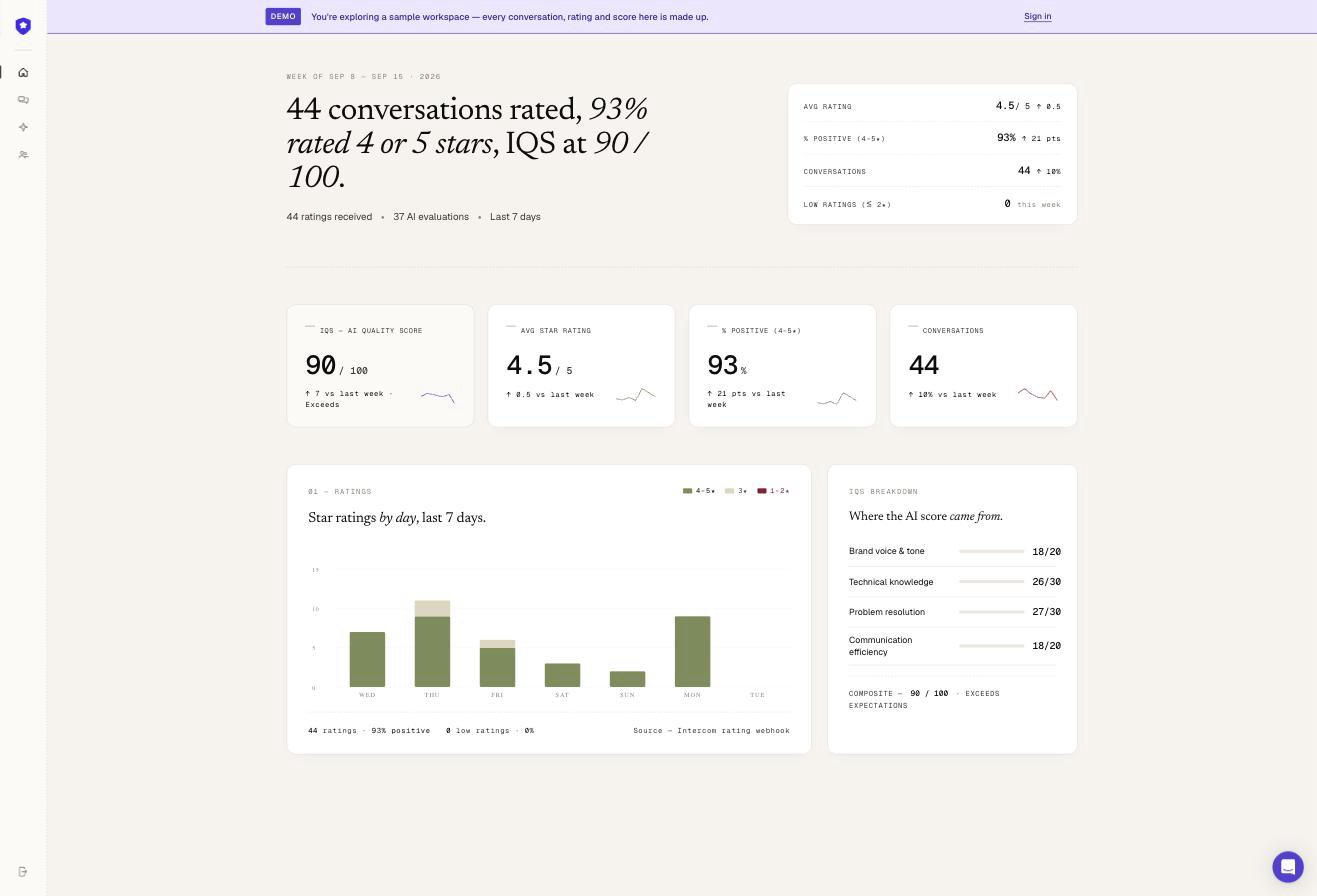Open the IQS AI Quality Score card
Image resolution: width=1317 pixels, height=896 pixels.
(380, 366)
